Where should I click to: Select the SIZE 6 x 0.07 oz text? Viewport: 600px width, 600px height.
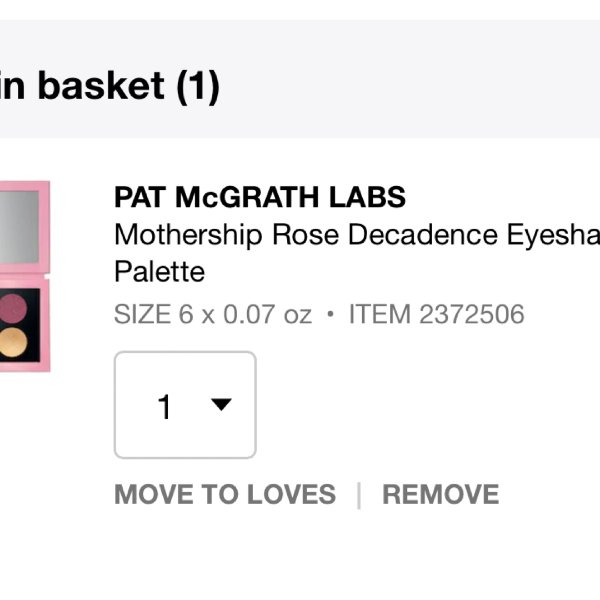[x=213, y=314]
